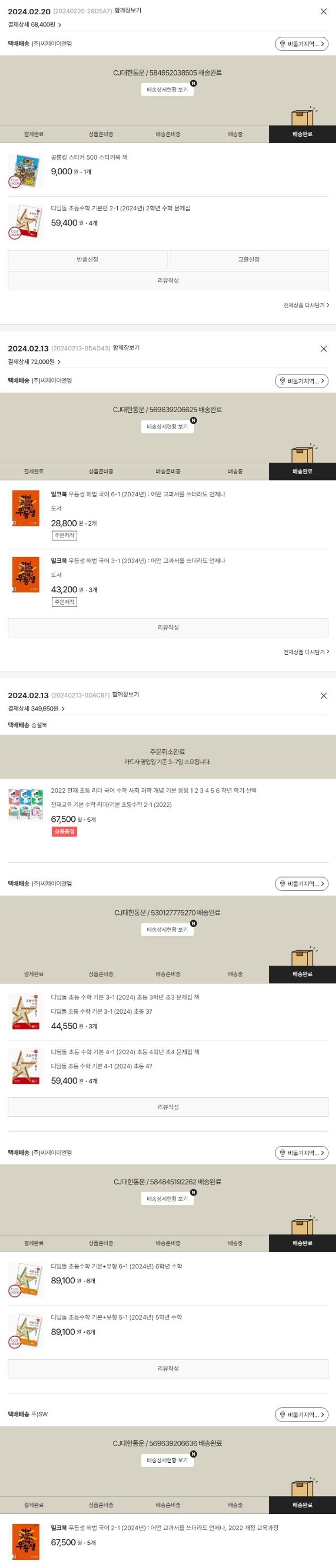Open 함께장보기 link next to 20240213-0DAD43
This screenshot has height=1568, width=336.
pos(126,348)
